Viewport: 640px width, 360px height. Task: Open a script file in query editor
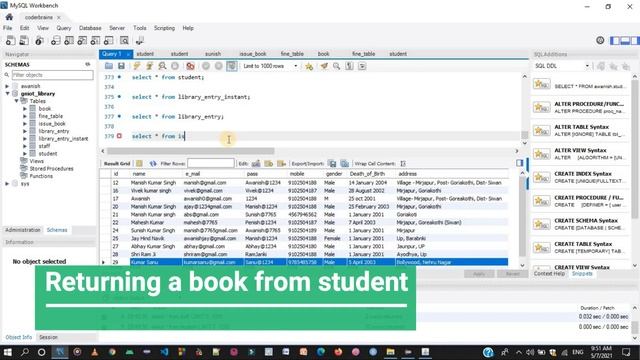[109, 66]
